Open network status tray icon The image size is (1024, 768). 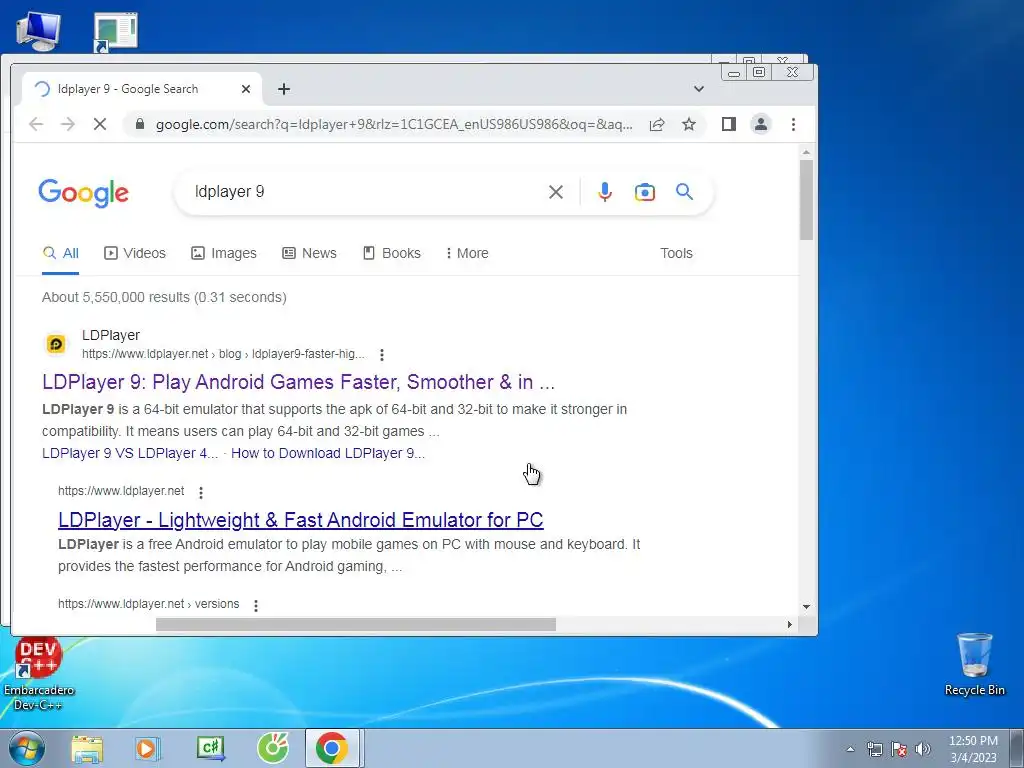(x=874, y=749)
